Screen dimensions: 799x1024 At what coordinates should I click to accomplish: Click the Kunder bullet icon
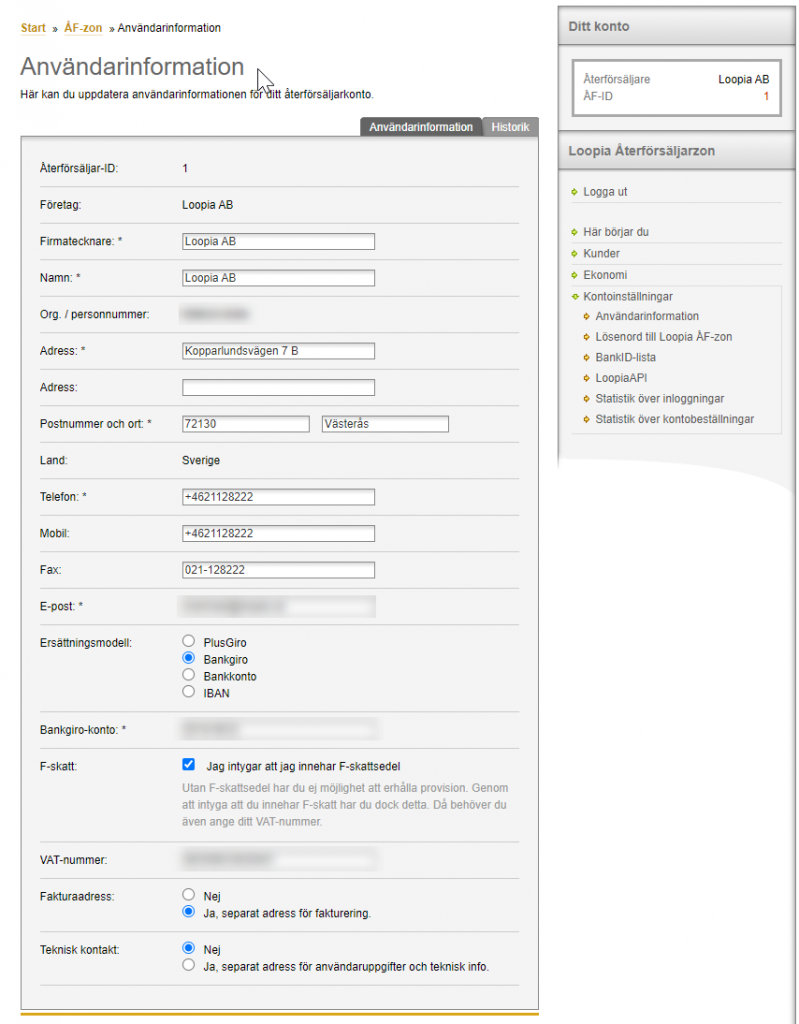[x=574, y=253]
